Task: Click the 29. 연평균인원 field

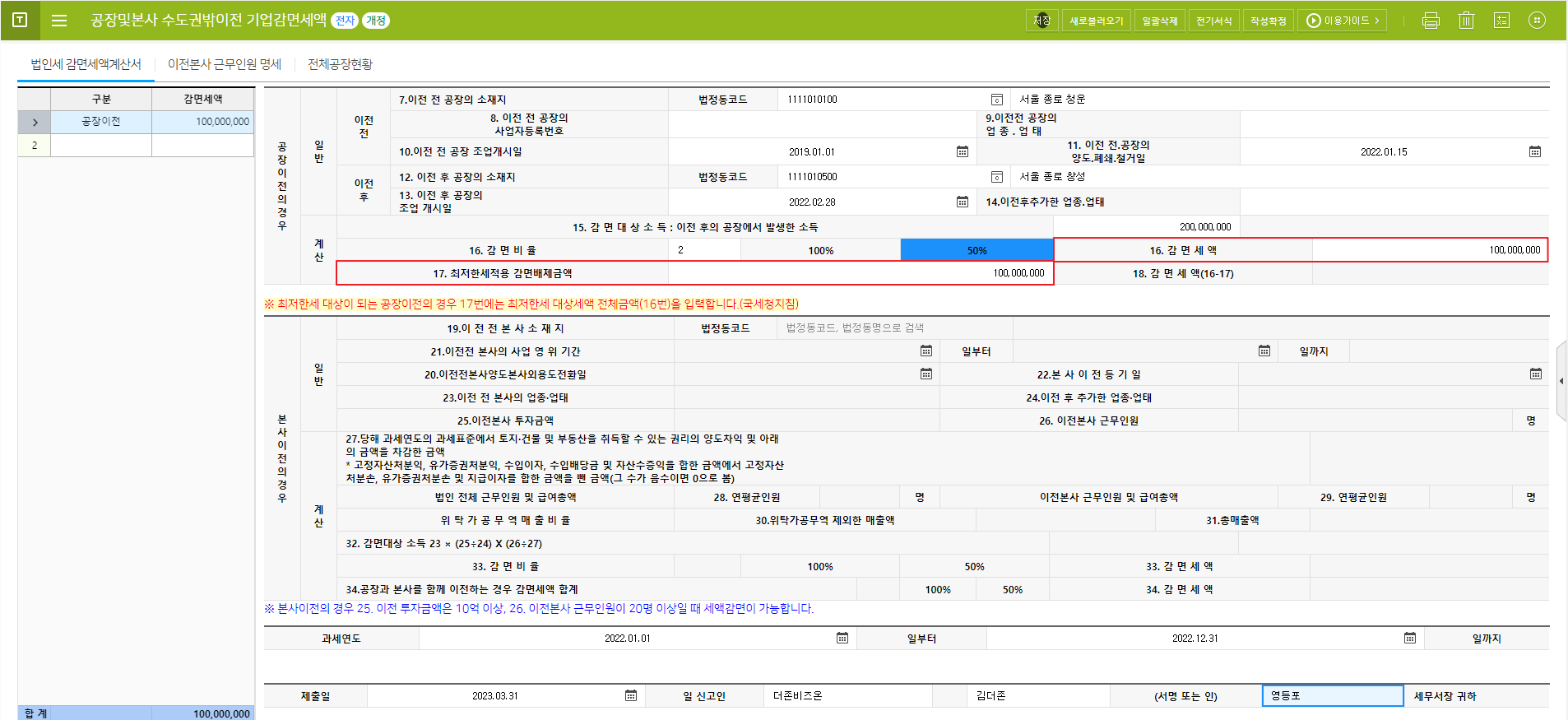Action: click(1471, 497)
